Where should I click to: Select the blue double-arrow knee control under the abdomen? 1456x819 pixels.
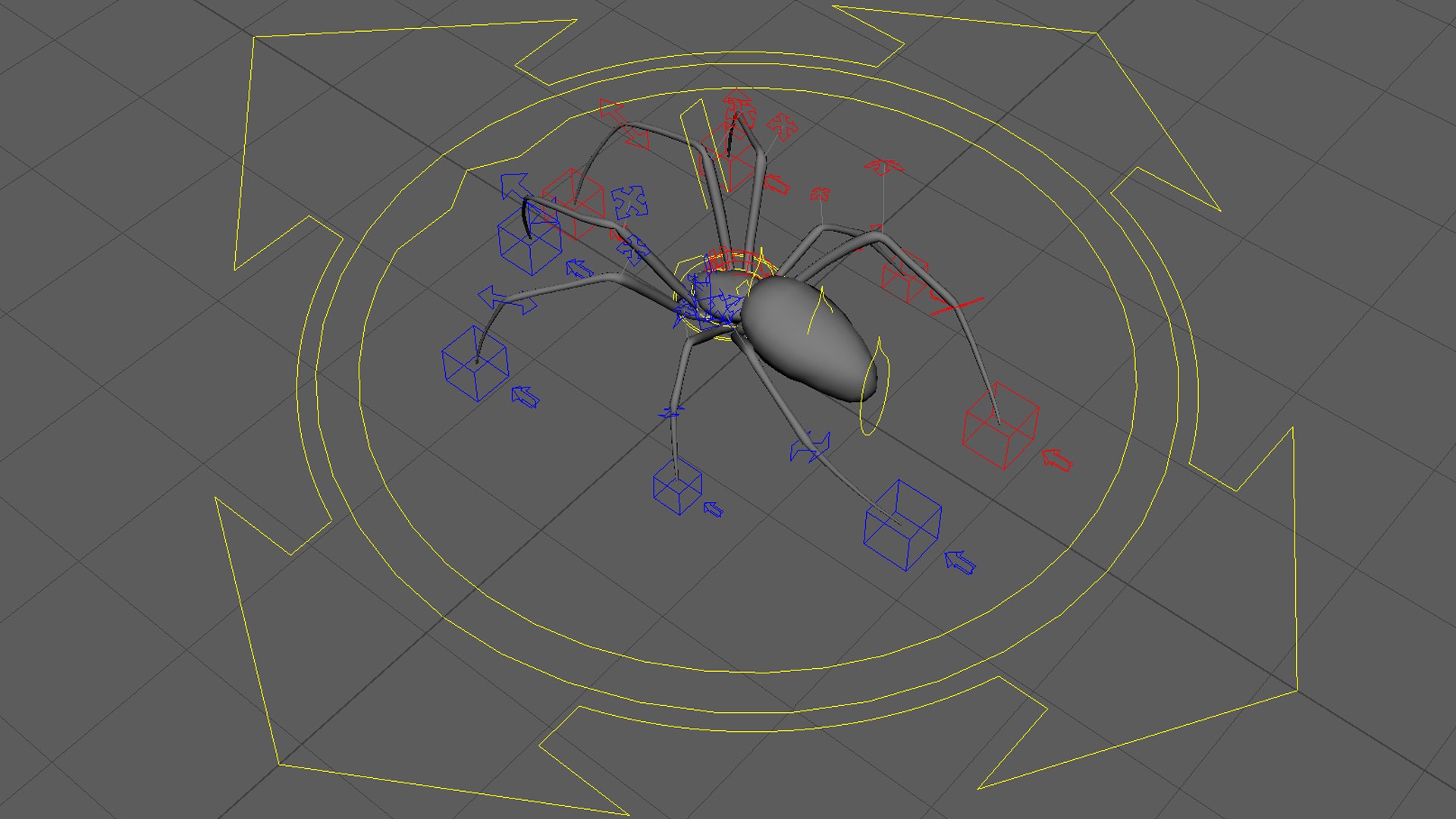pos(810,447)
